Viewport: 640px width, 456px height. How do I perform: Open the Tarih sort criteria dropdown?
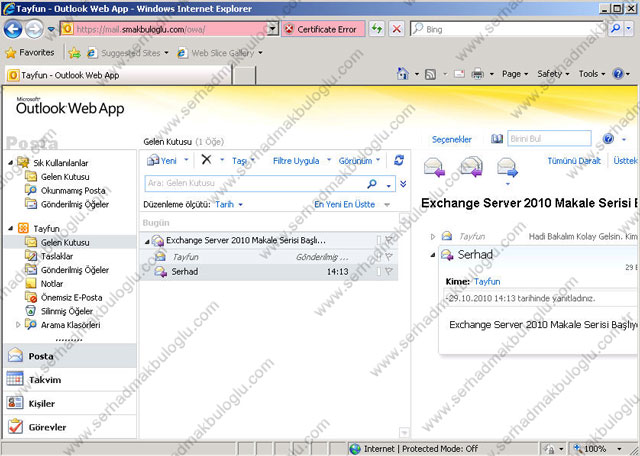click(x=229, y=205)
